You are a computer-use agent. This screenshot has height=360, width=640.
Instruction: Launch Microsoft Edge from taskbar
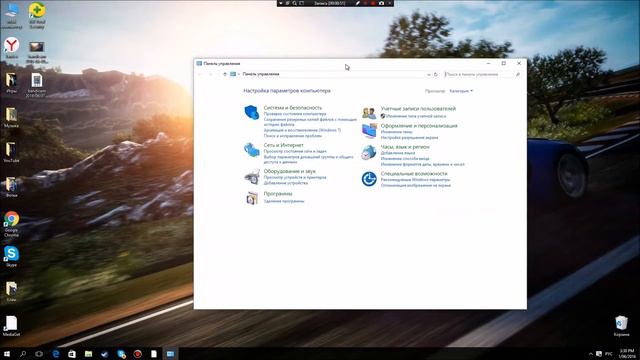click(56, 354)
